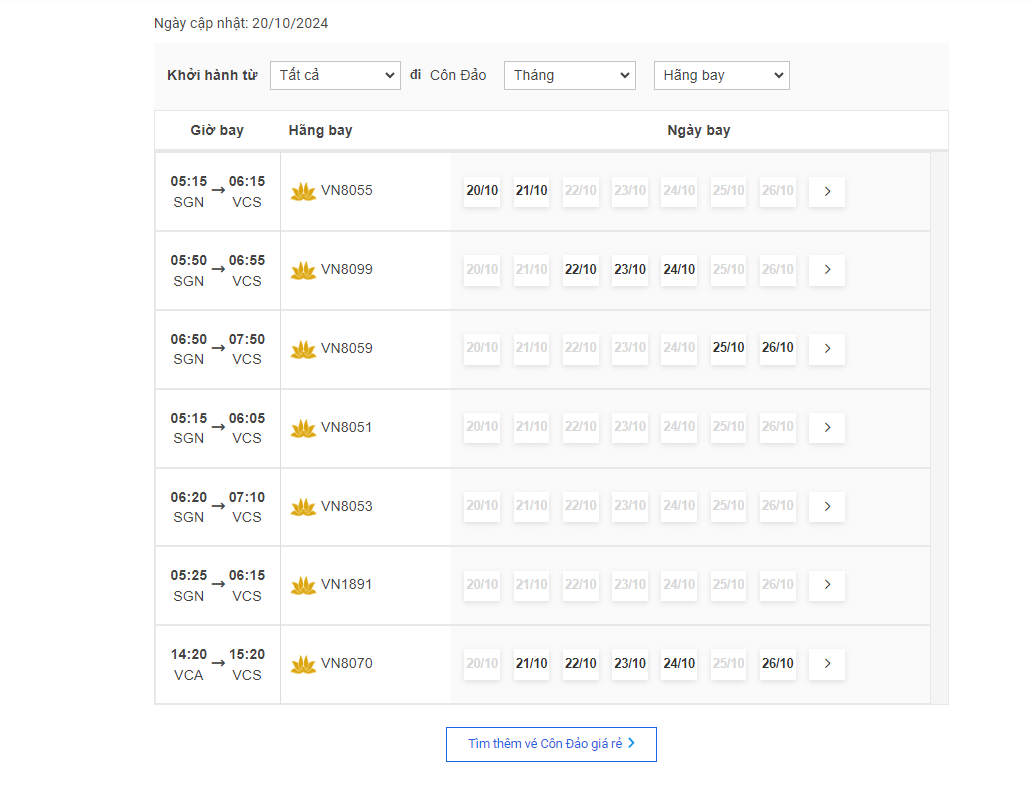Image resolution: width=1031 pixels, height=805 pixels.
Task: Expand the "Tháng" month dropdown
Action: click(569, 76)
